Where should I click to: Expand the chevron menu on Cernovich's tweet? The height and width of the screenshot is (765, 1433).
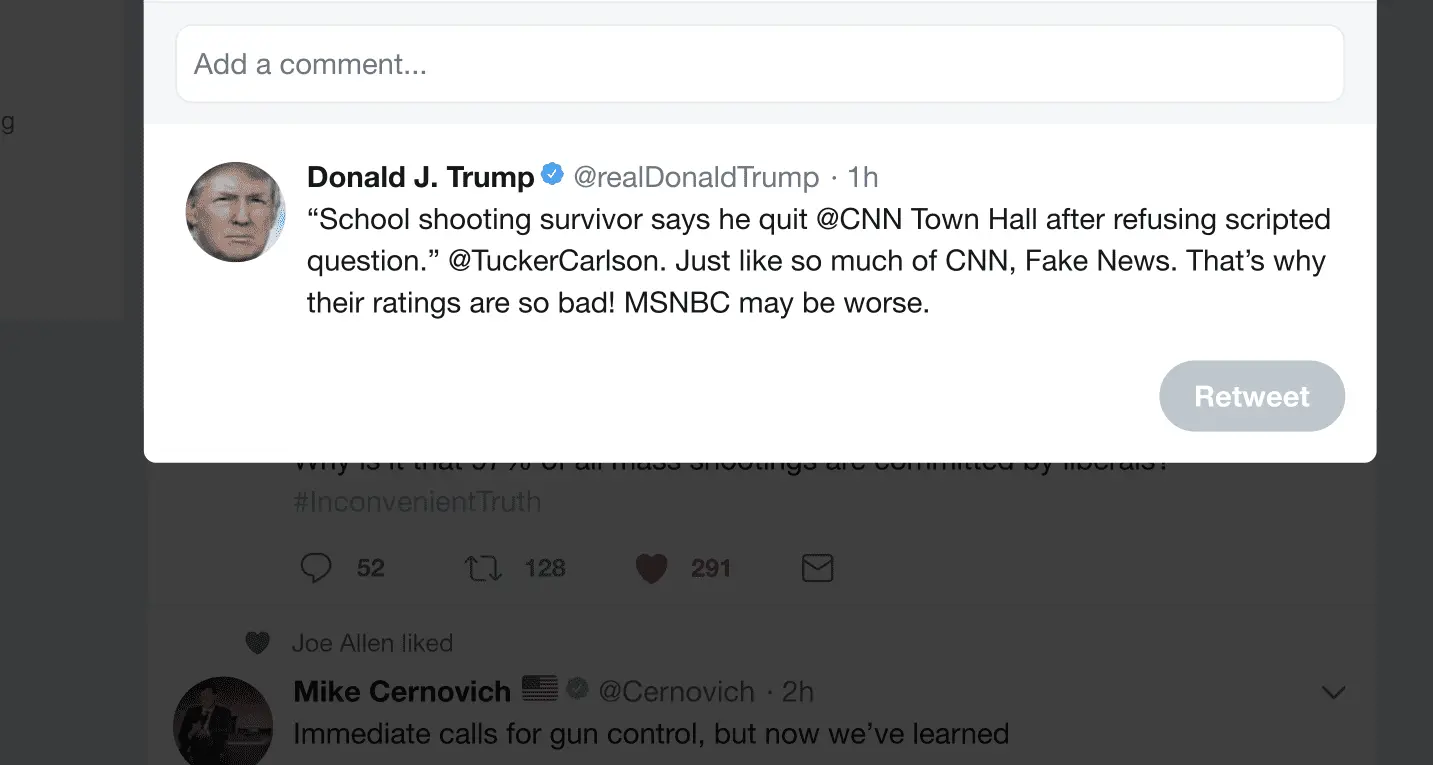pyautogui.click(x=1333, y=692)
